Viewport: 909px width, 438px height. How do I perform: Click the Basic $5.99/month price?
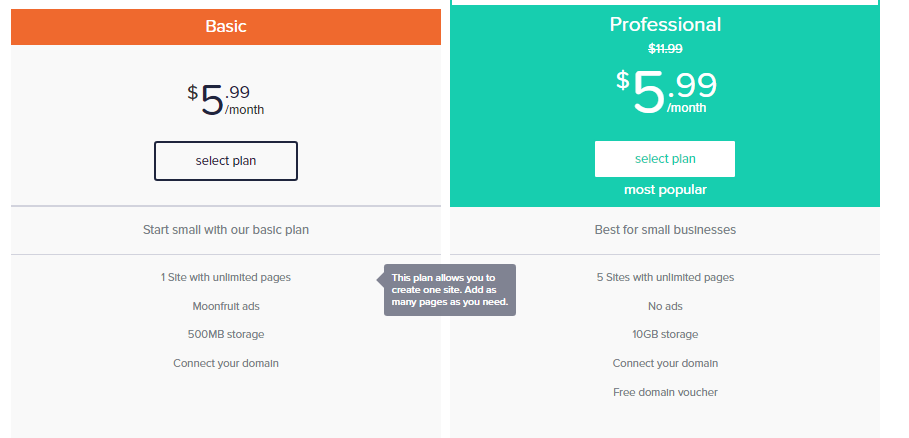pyautogui.click(x=225, y=99)
